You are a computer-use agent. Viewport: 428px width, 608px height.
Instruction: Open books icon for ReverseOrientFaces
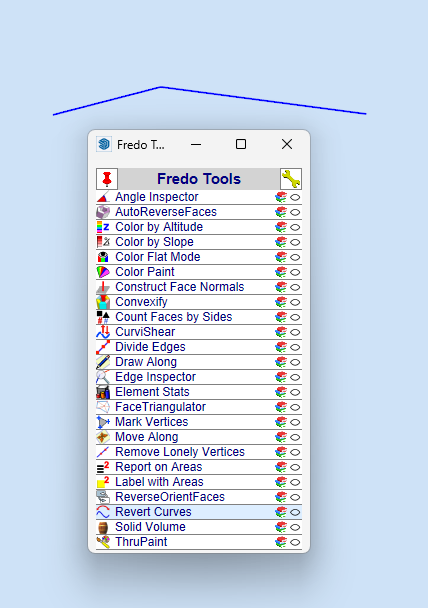(x=281, y=497)
